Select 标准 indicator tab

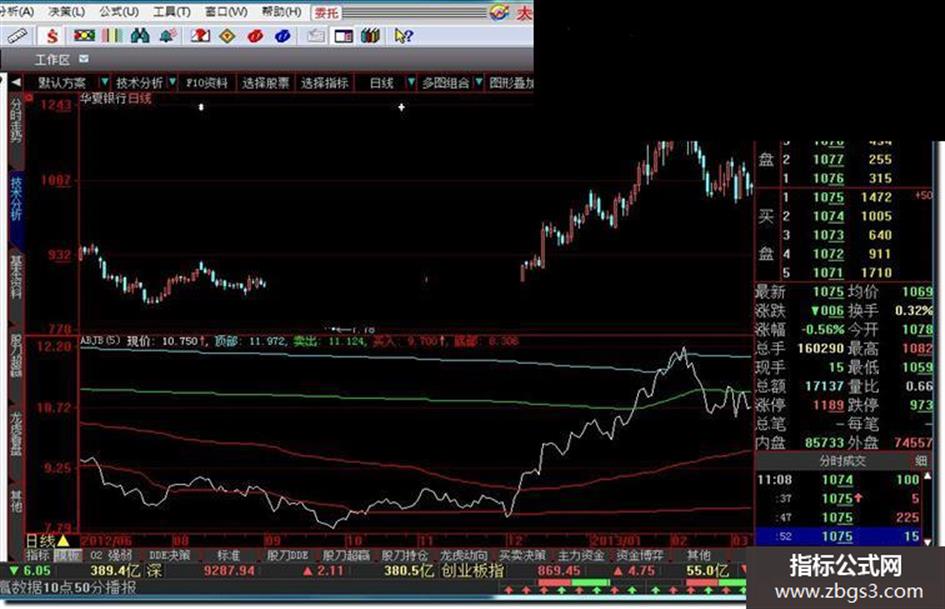(x=228, y=555)
